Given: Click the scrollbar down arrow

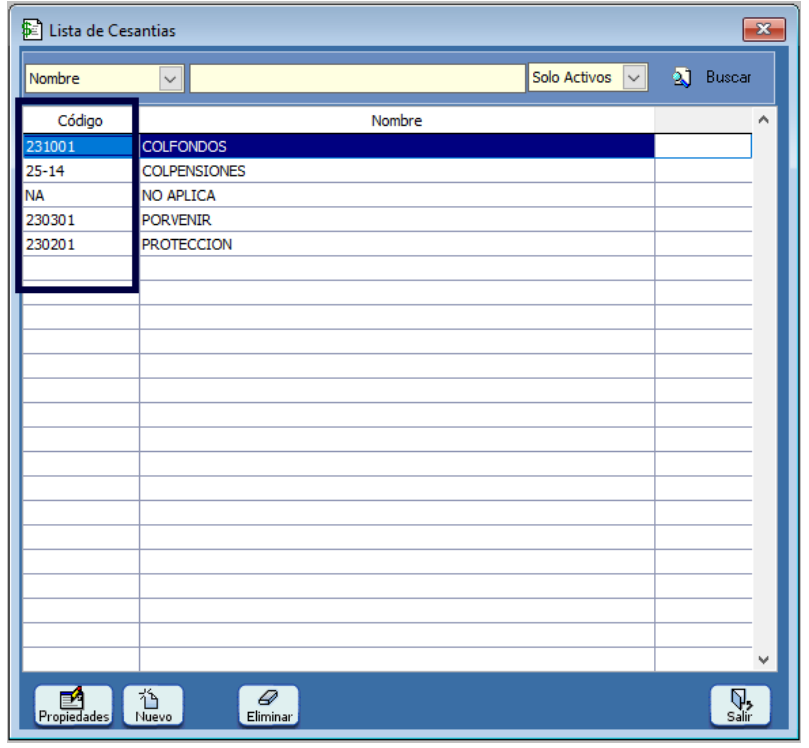Looking at the screenshot, I should point(764,659).
